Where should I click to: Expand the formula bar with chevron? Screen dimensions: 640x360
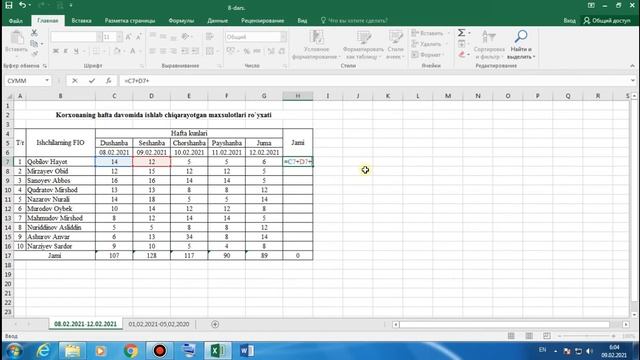pos(633,81)
